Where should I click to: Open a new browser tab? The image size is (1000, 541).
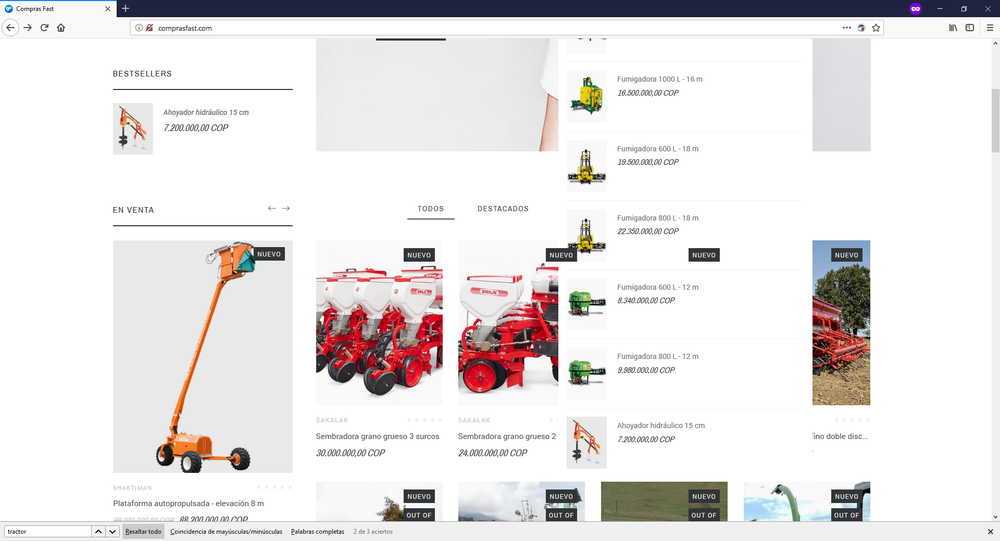pyautogui.click(x=125, y=8)
